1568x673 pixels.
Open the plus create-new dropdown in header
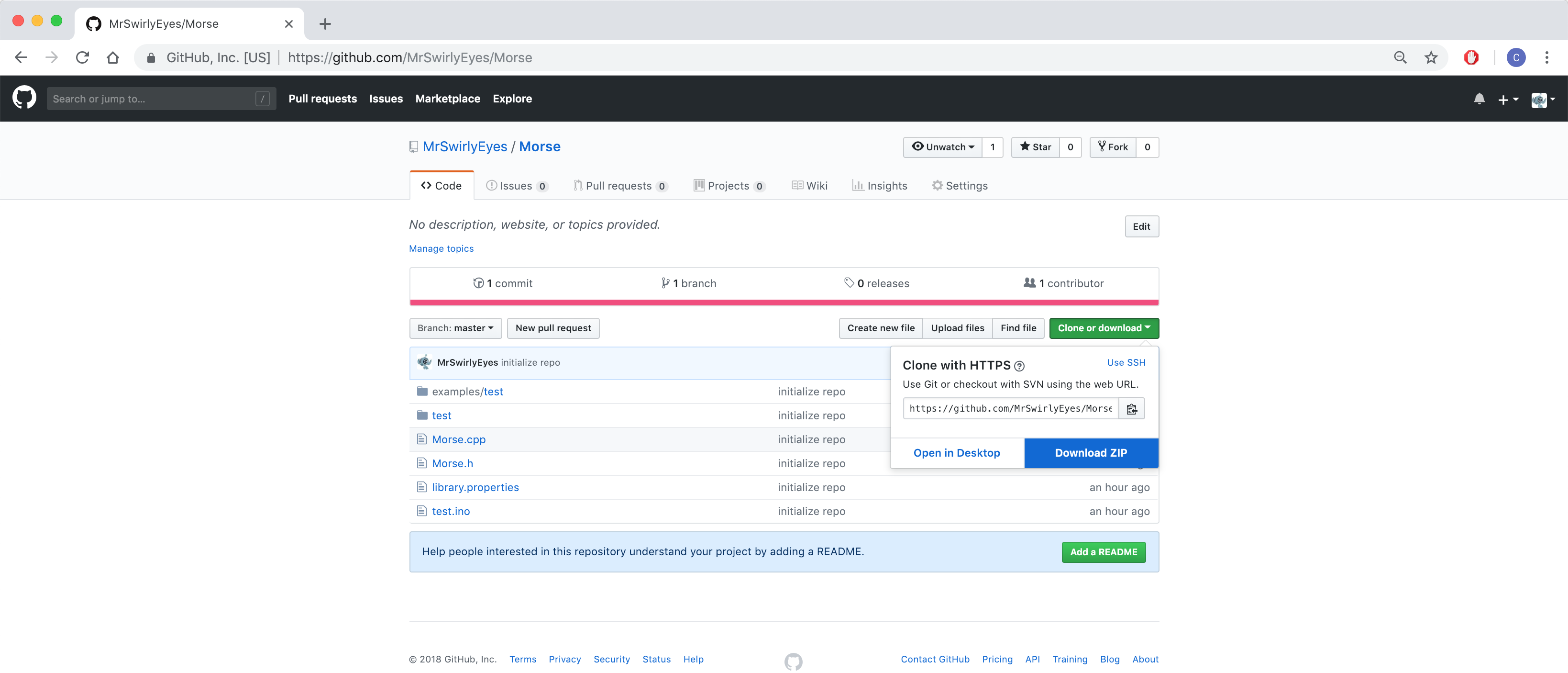[x=1508, y=99]
